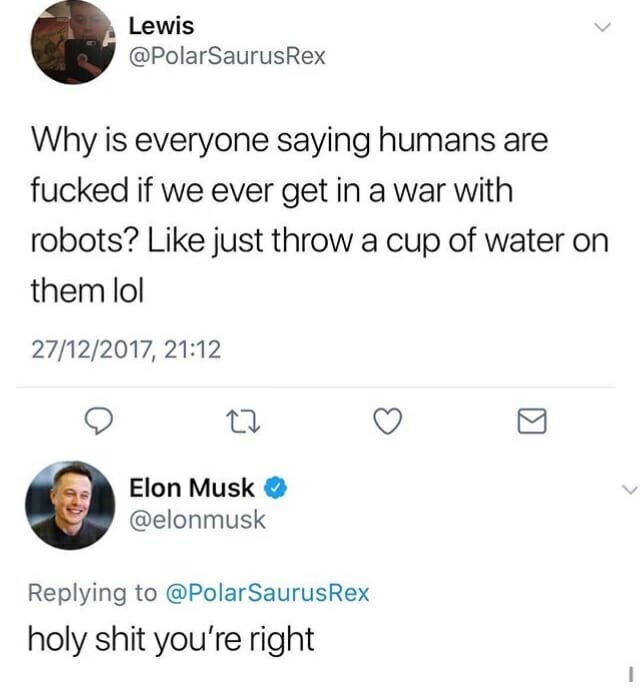This screenshot has width=640, height=692.
Task: Open the @elonmusk handle
Action: tap(198, 520)
